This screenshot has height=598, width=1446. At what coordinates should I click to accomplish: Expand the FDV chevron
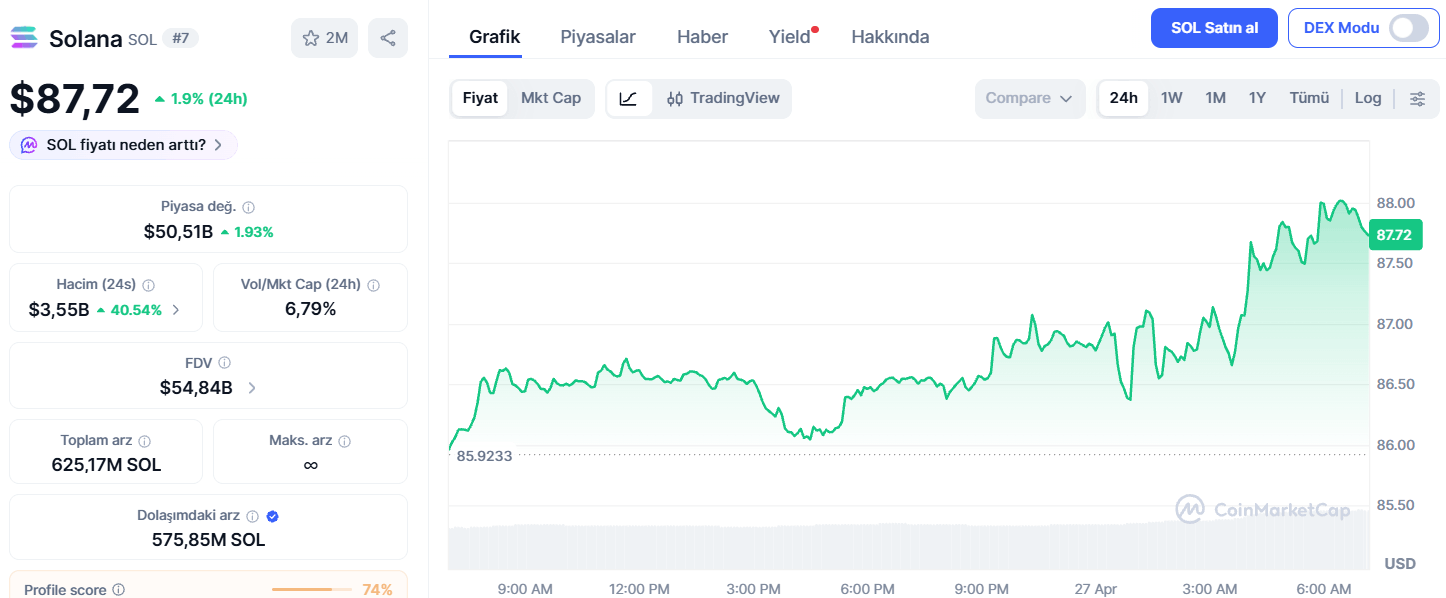click(x=251, y=388)
